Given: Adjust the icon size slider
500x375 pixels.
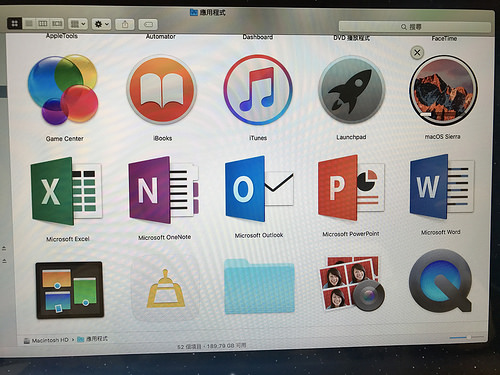Looking at the screenshot, I should click(467, 338).
